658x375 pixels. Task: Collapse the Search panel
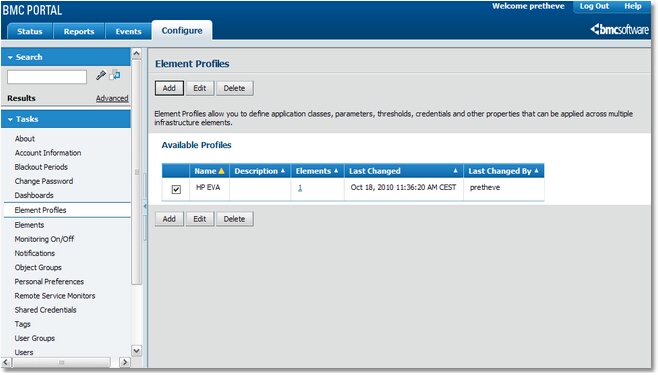click(x=10, y=57)
